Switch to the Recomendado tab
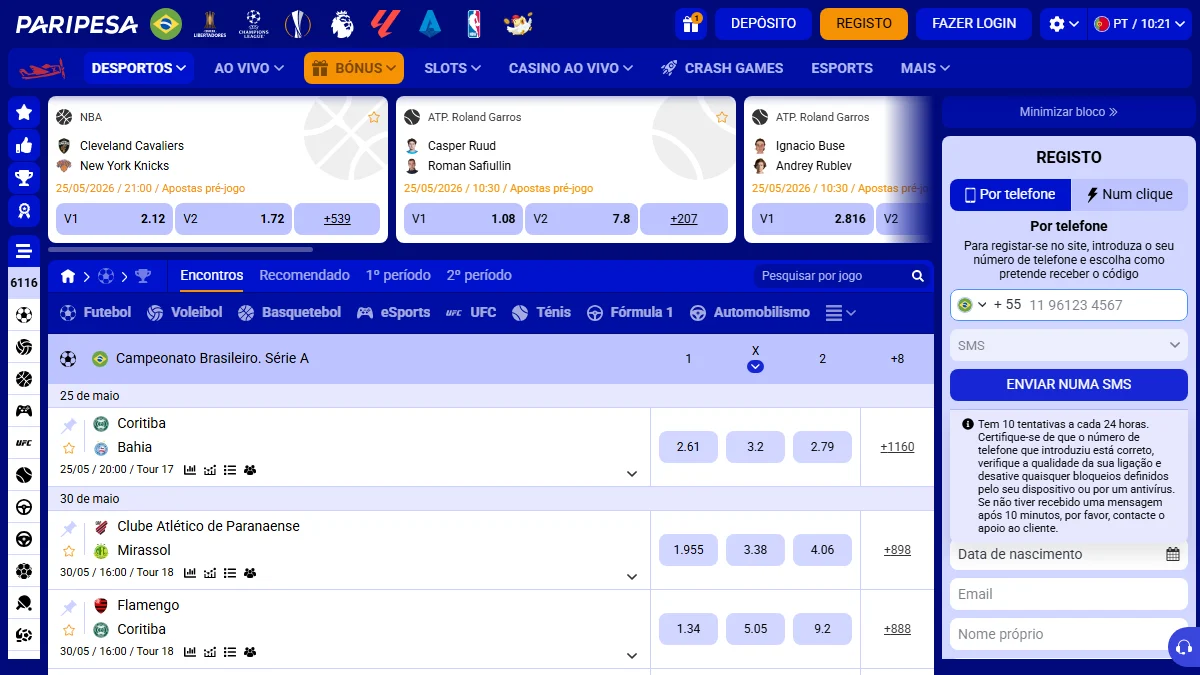This screenshot has width=1200, height=675. tap(304, 275)
